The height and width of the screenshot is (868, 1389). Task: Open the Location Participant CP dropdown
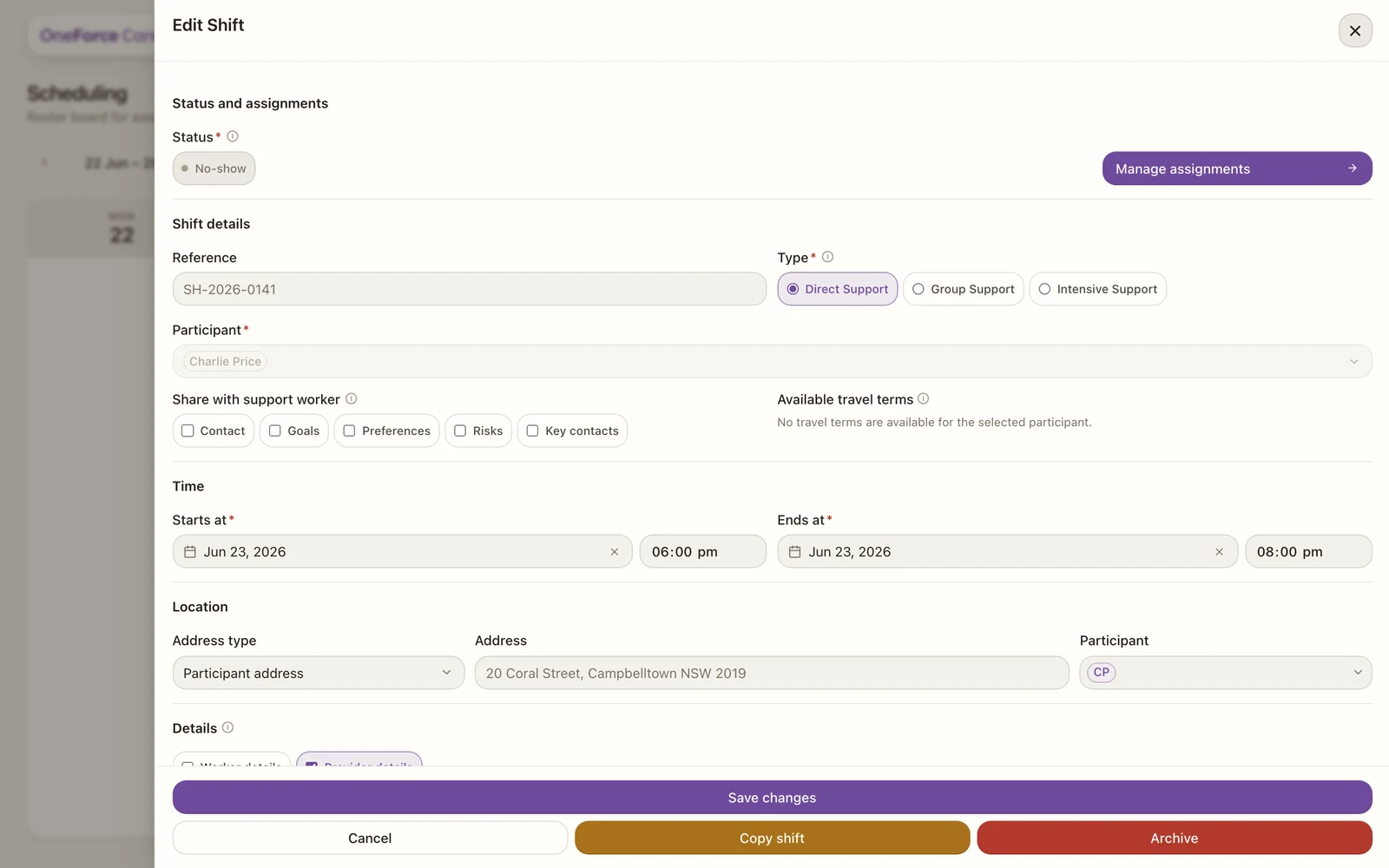pos(1225,673)
